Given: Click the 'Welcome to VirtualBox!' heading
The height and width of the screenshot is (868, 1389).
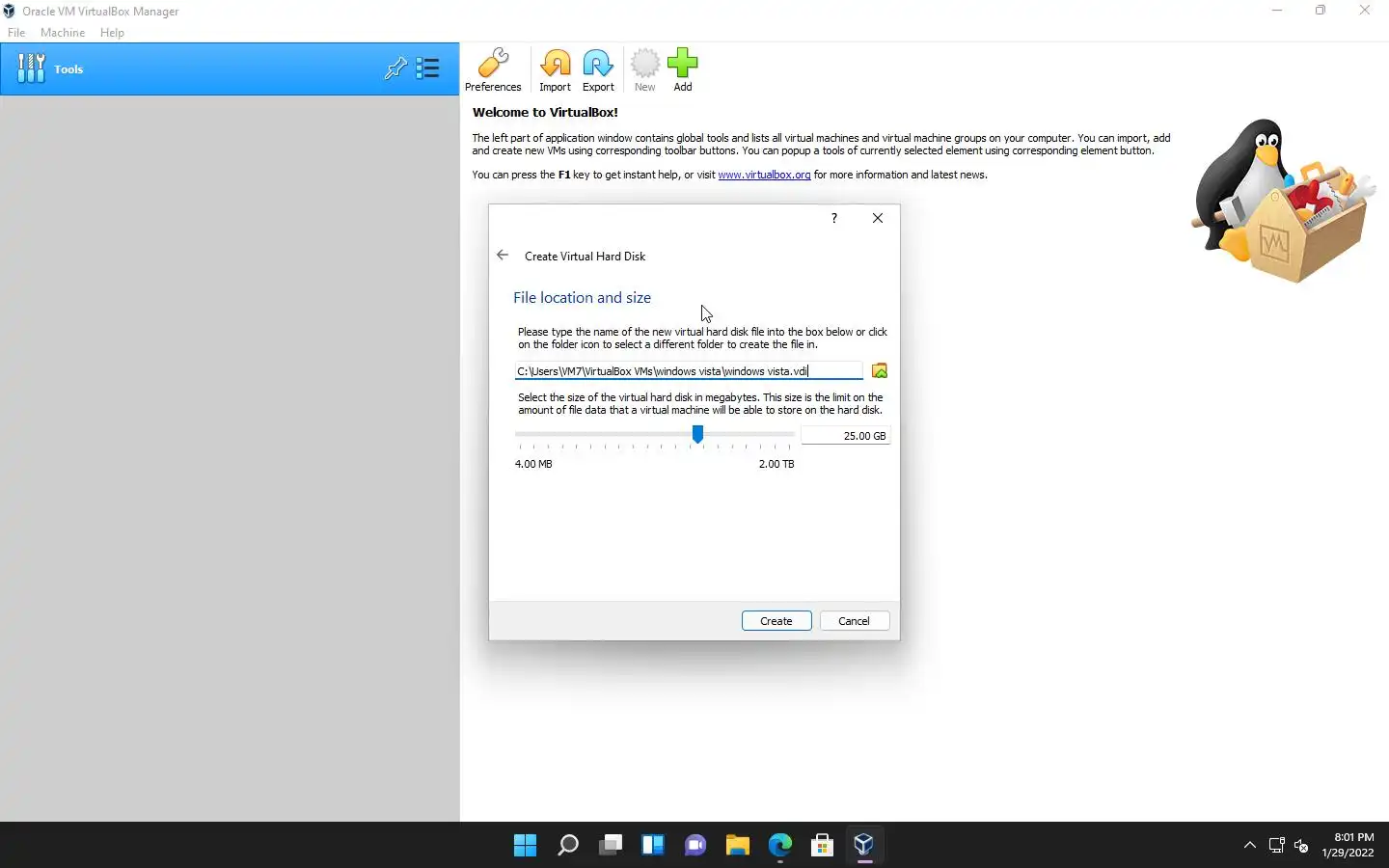Looking at the screenshot, I should click(x=545, y=112).
